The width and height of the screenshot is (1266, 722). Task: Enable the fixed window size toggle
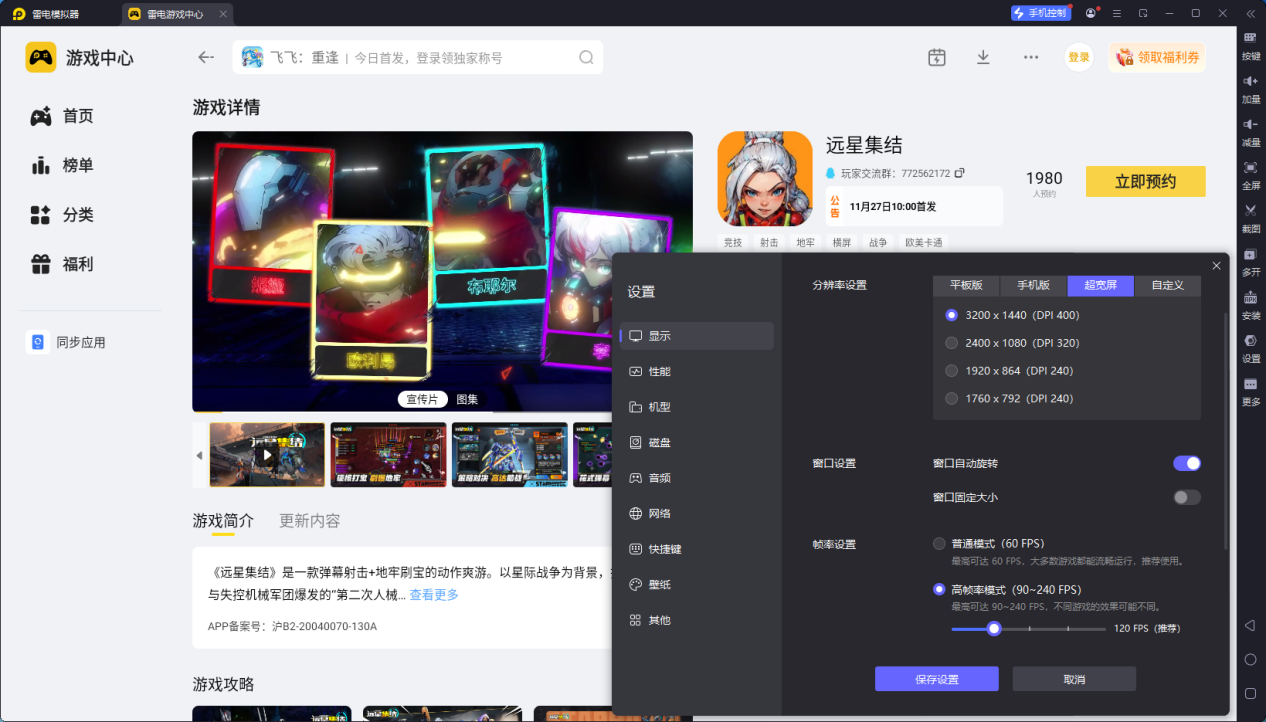click(x=1186, y=497)
